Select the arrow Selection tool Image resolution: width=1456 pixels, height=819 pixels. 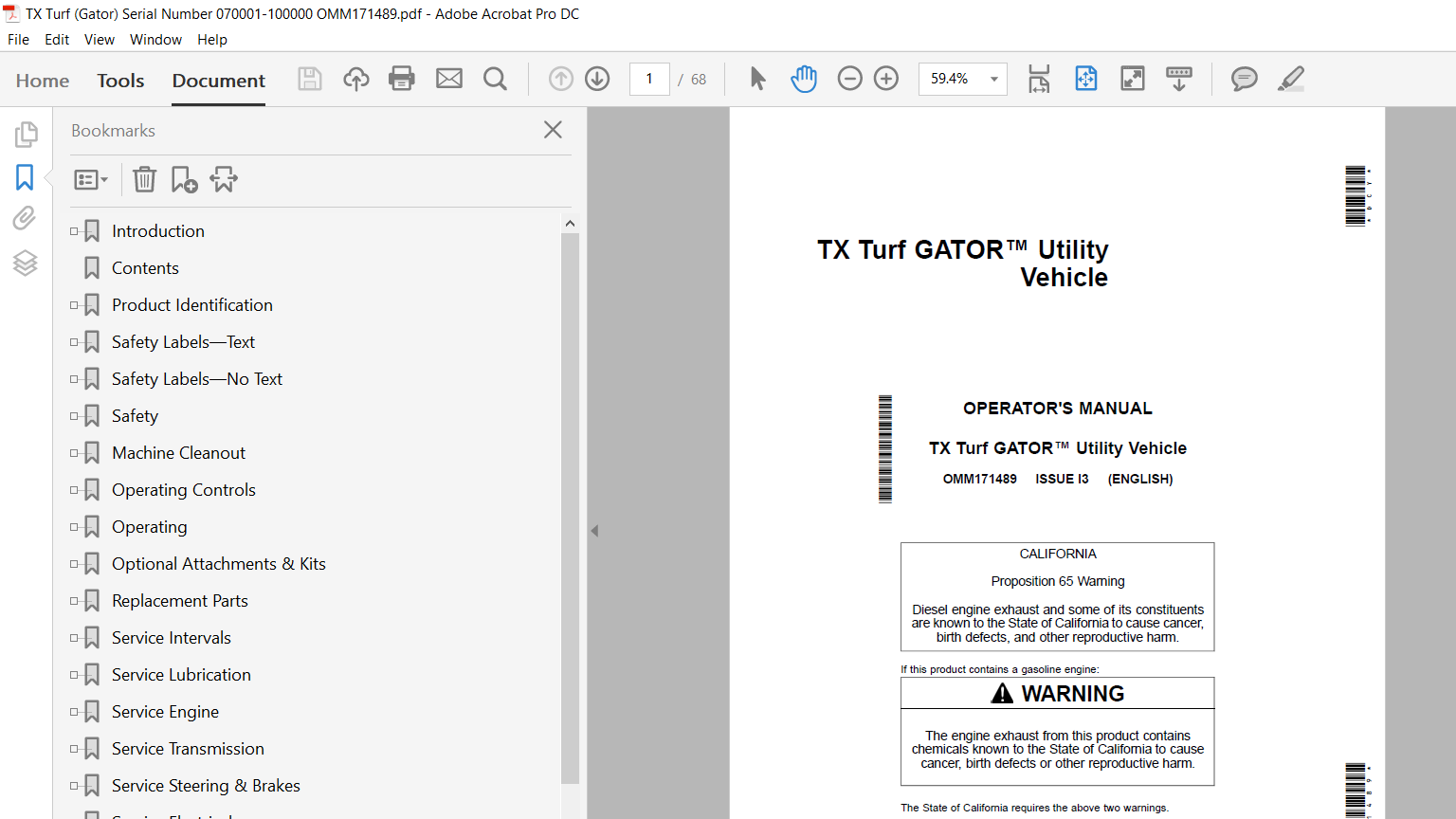tap(757, 79)
